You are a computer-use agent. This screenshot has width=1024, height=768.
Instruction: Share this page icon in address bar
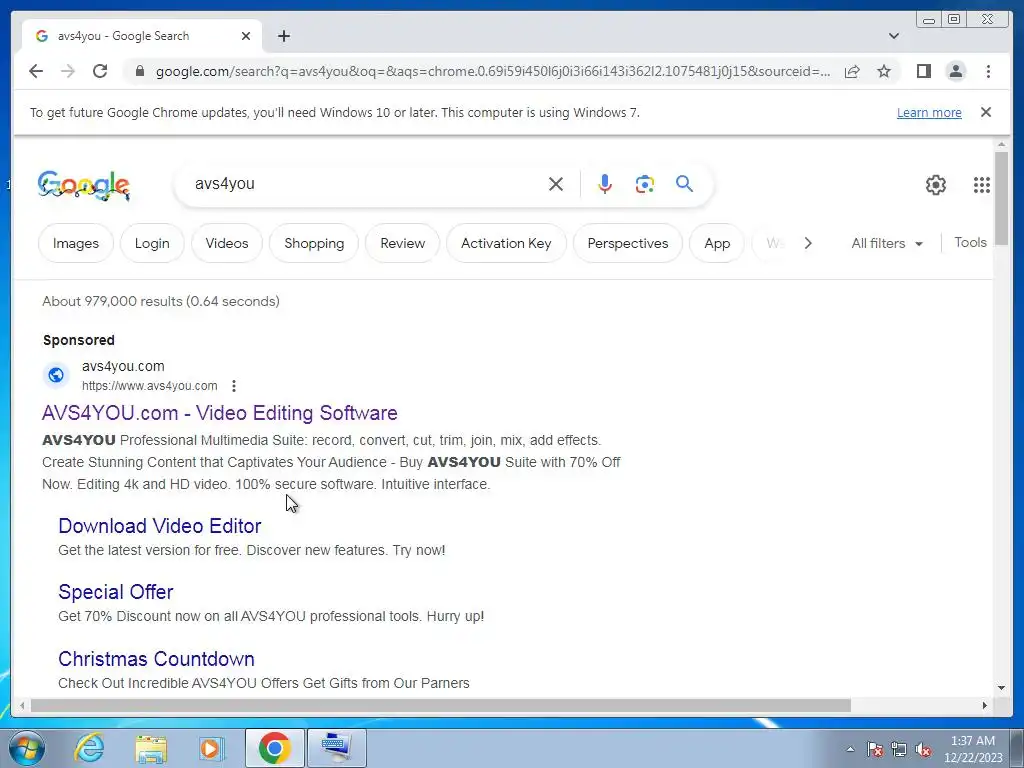(x=852, y=71)
